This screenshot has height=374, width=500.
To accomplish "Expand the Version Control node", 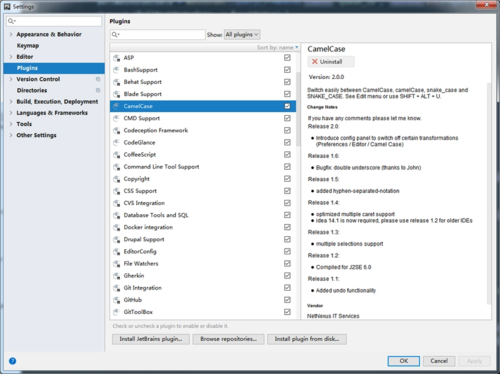I will [x=11, y=79].
